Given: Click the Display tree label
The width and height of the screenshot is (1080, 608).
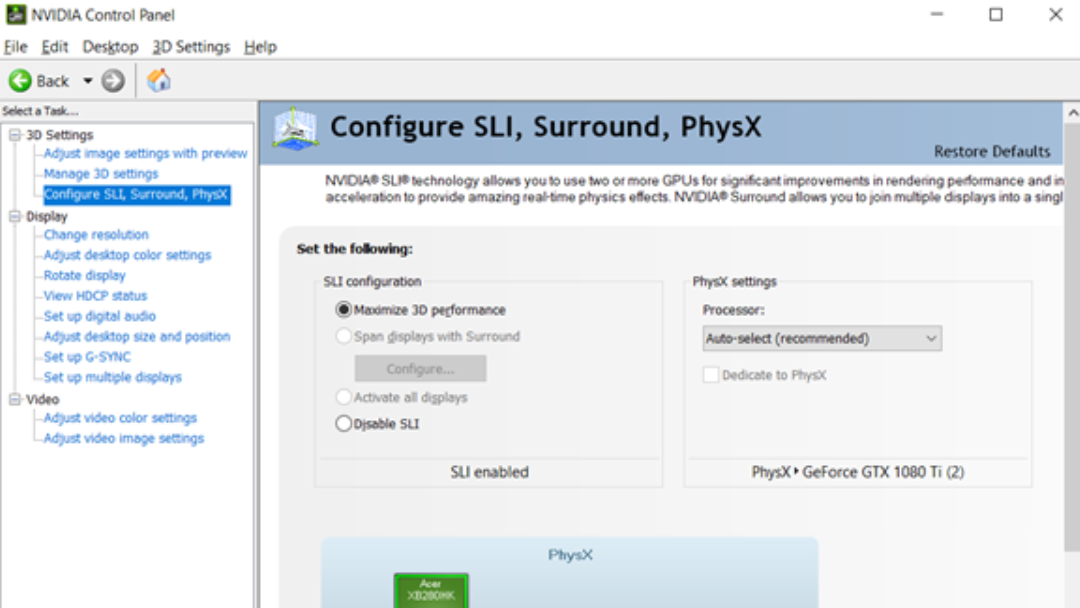Looking at the screenshot, I should [46, 216].
